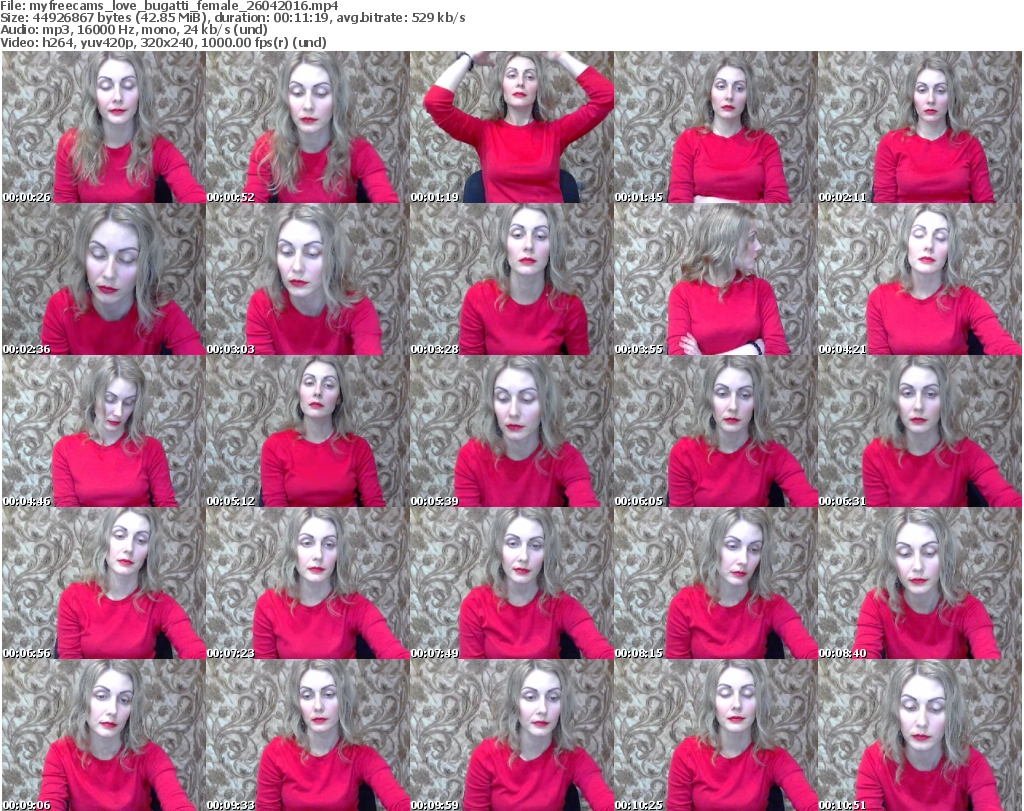Image resolution: width=1024 pixels, height=811 pixels.
Task: Pick the thumbnail stamped 00:06:05
Action: [x=716, y=432]
